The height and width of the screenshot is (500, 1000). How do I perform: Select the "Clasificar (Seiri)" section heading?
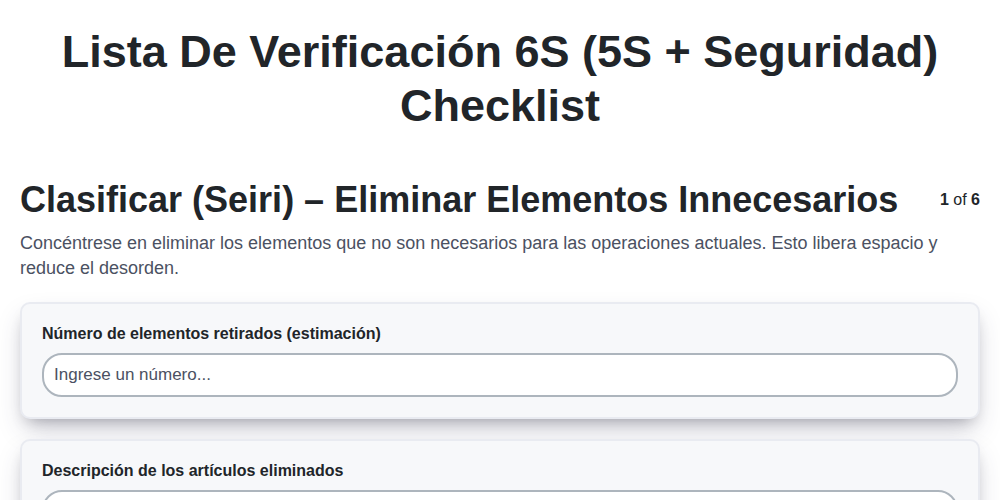158,200
